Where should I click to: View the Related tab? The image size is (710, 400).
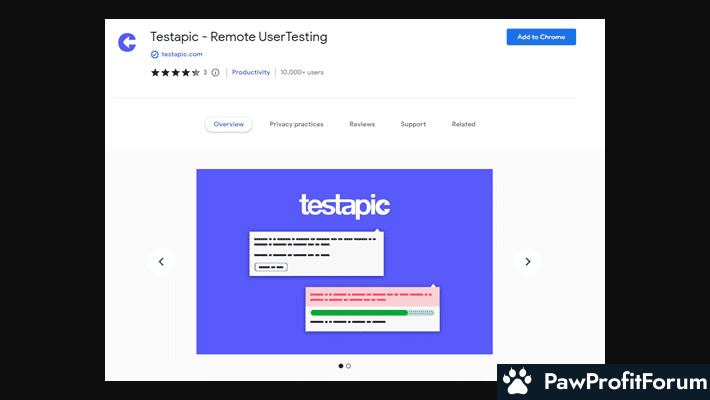tap(463, 124)
